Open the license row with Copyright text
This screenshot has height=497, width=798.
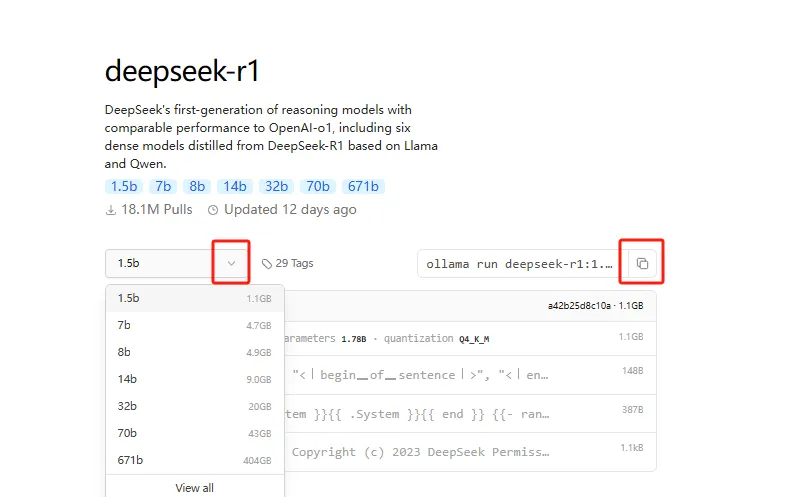coord(420,452)
